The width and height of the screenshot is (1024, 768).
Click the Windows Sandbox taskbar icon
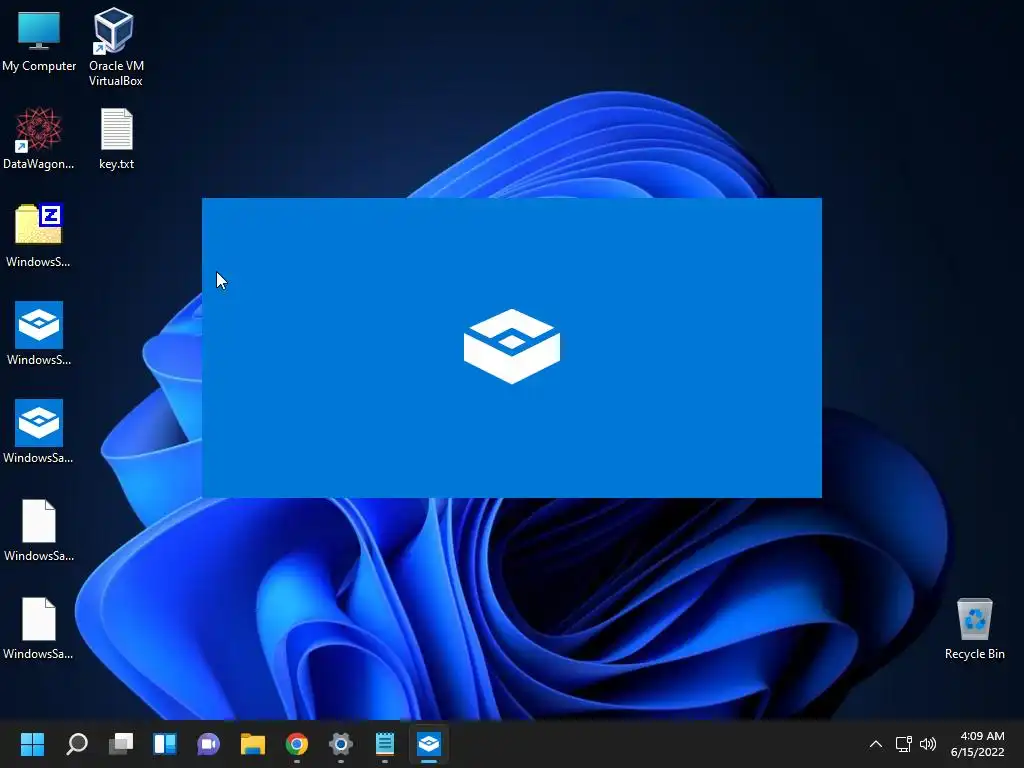[429, 744]
